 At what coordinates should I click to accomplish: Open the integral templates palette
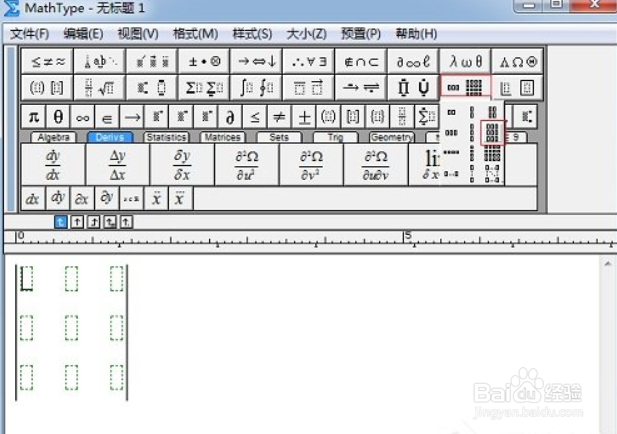coord(256,87)
